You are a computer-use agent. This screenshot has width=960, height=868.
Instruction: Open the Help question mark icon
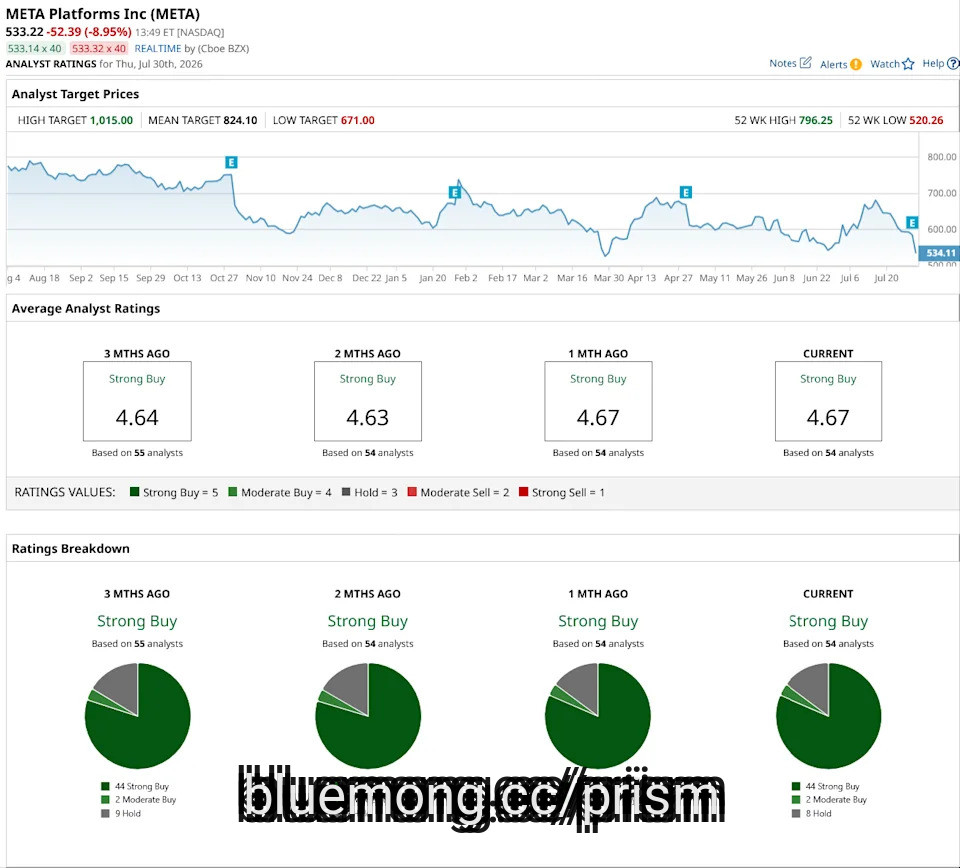coord(953,63)
